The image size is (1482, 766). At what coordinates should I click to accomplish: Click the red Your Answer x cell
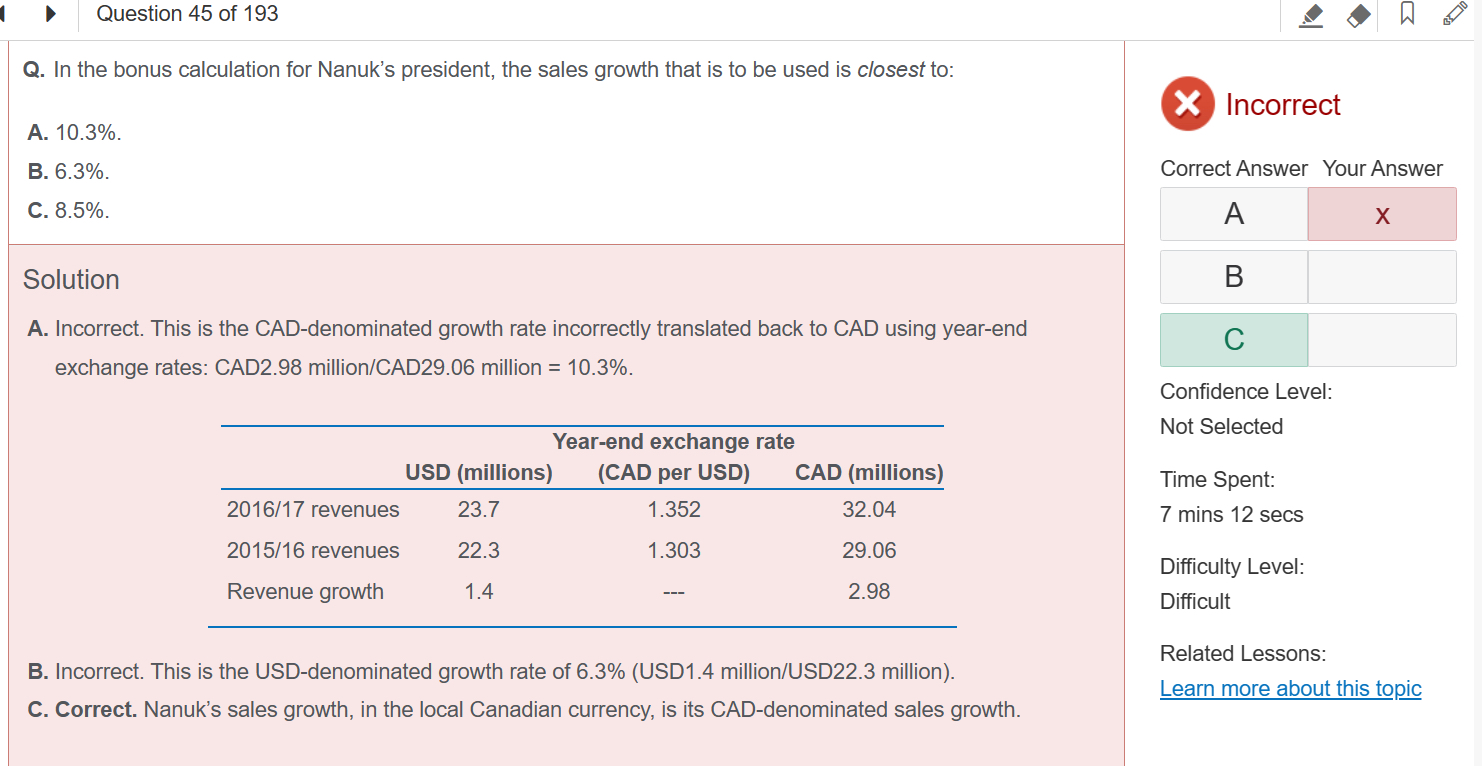click(1381, 214)
